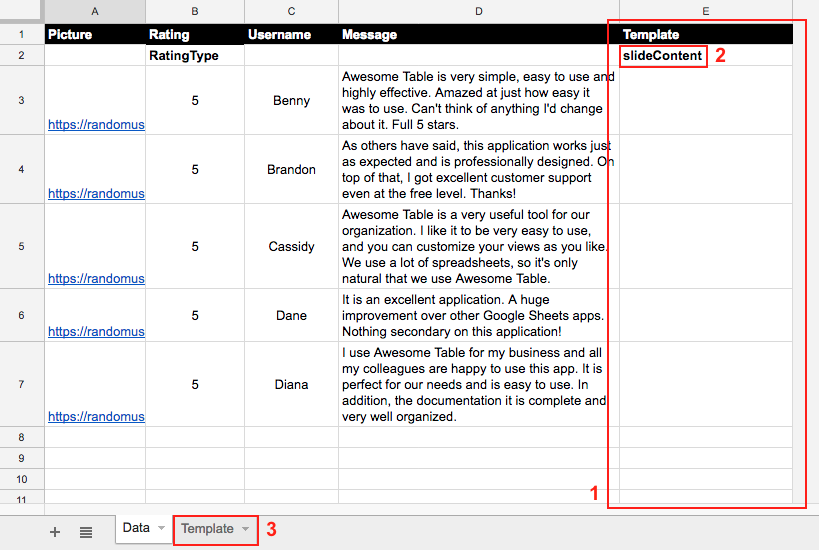Open the all sheets list icon
The height and width of the screenshot is (550, 819).
[x=86, y=532]
